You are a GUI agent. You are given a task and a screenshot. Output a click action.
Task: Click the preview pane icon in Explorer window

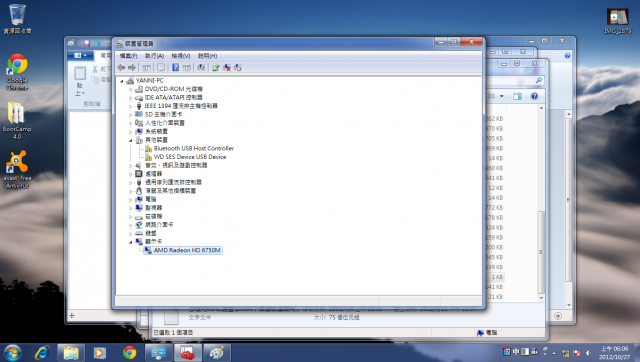point(517,96)
